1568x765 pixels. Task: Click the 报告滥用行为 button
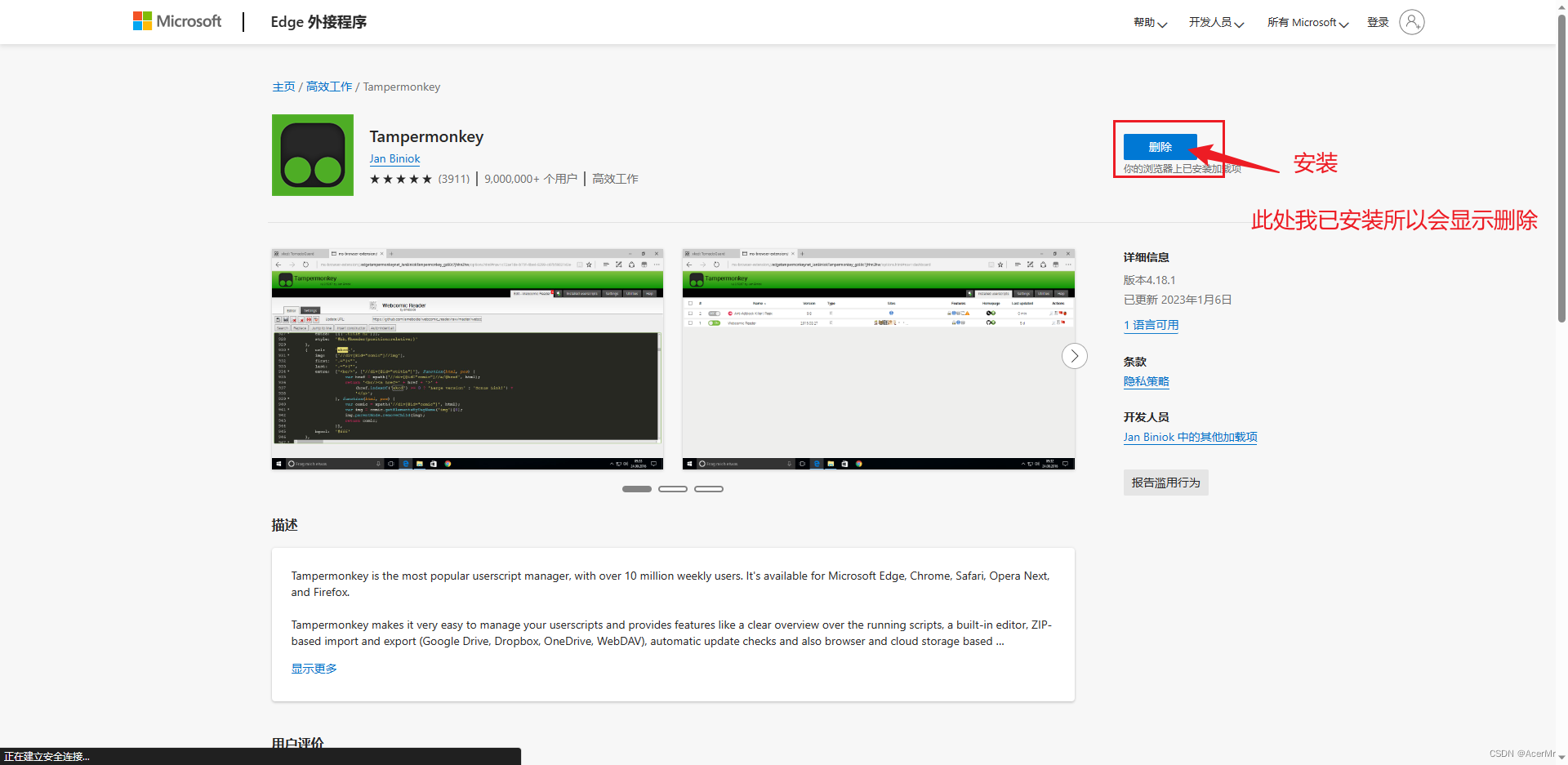pyautogui.click(x=1165, y=483)
